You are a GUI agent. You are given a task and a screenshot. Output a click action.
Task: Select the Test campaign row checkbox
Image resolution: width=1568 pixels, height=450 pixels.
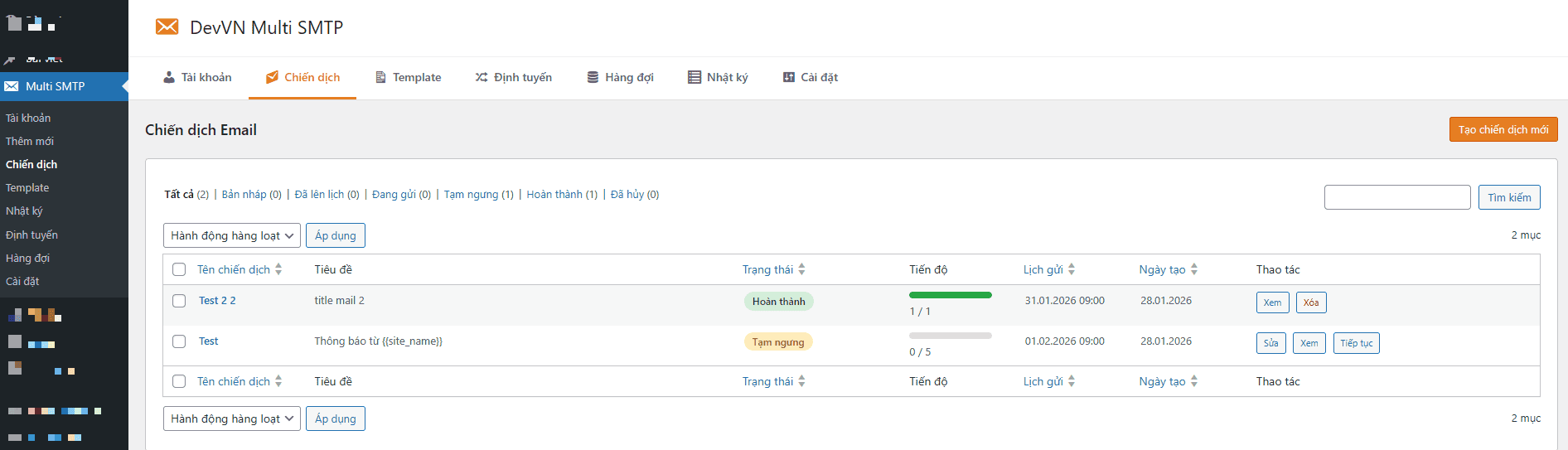point(179,341)
